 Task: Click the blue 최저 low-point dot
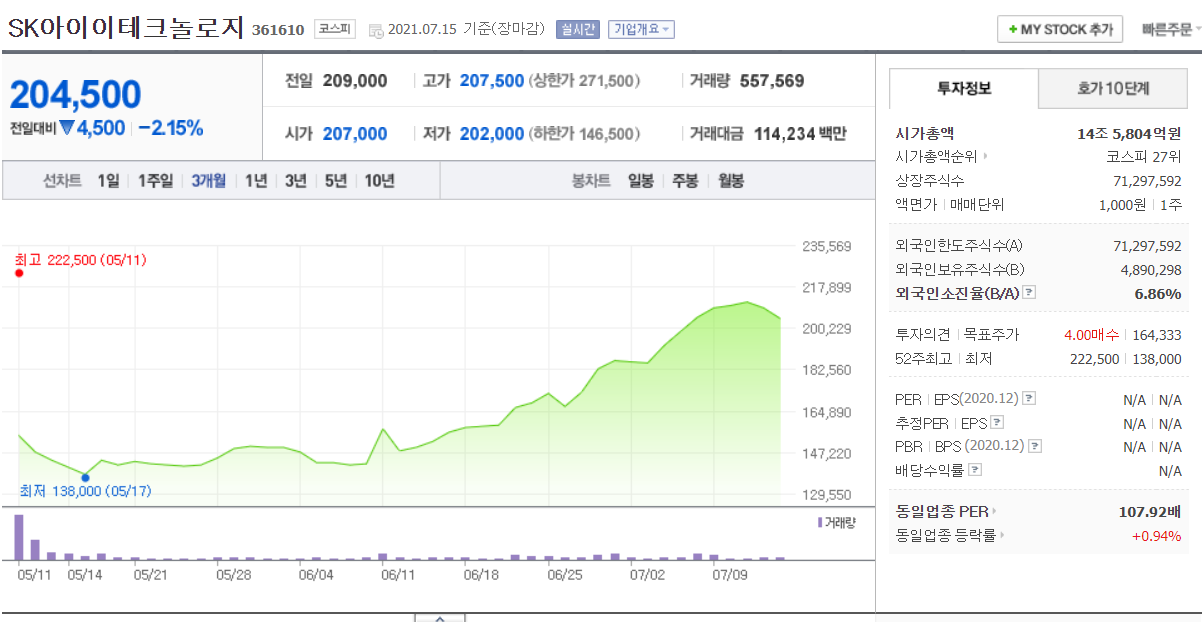(x=85, y=477)
